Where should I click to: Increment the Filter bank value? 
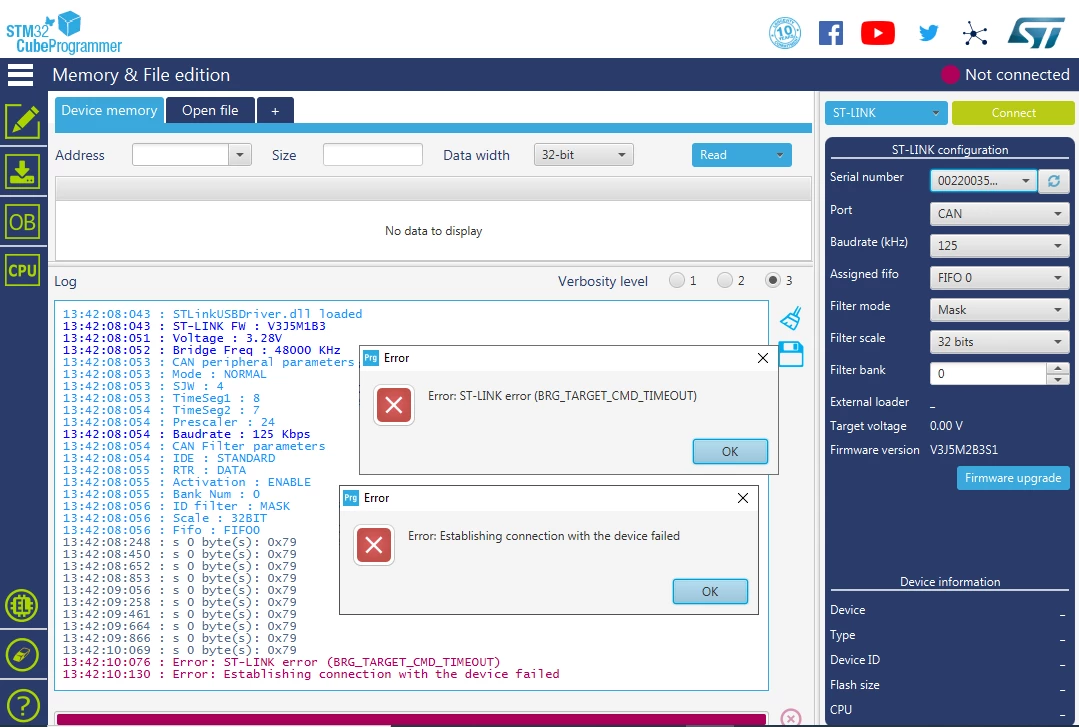click(1058, 368)
